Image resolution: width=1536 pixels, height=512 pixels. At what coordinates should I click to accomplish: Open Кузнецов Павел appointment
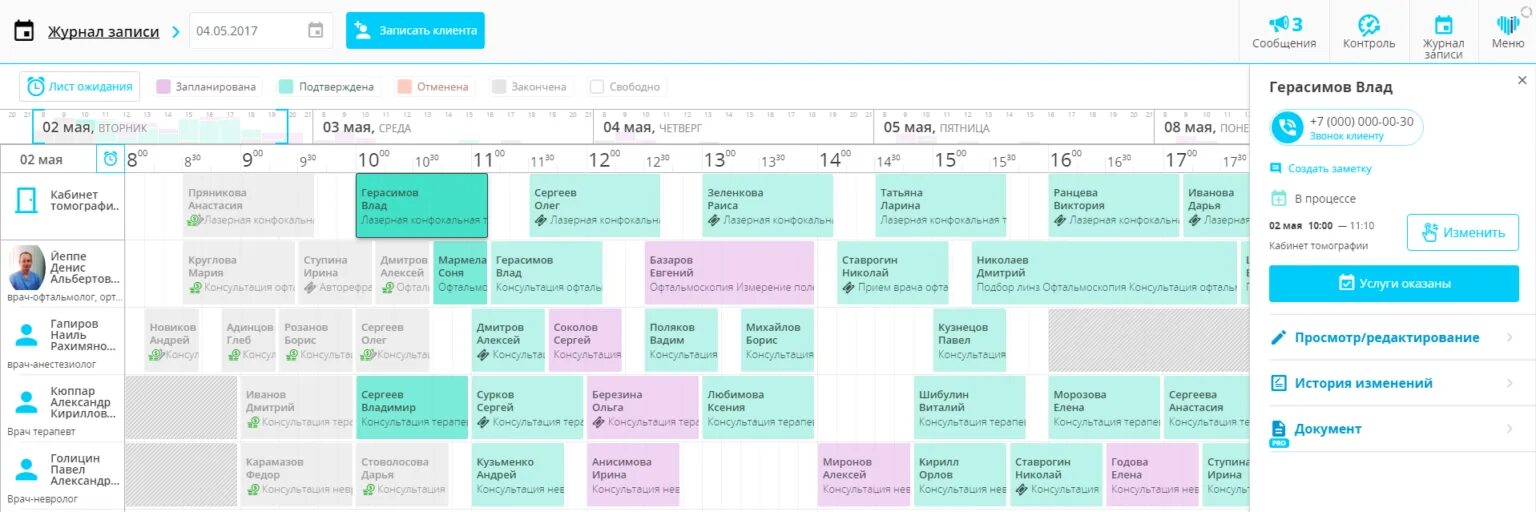pos(970,340)
